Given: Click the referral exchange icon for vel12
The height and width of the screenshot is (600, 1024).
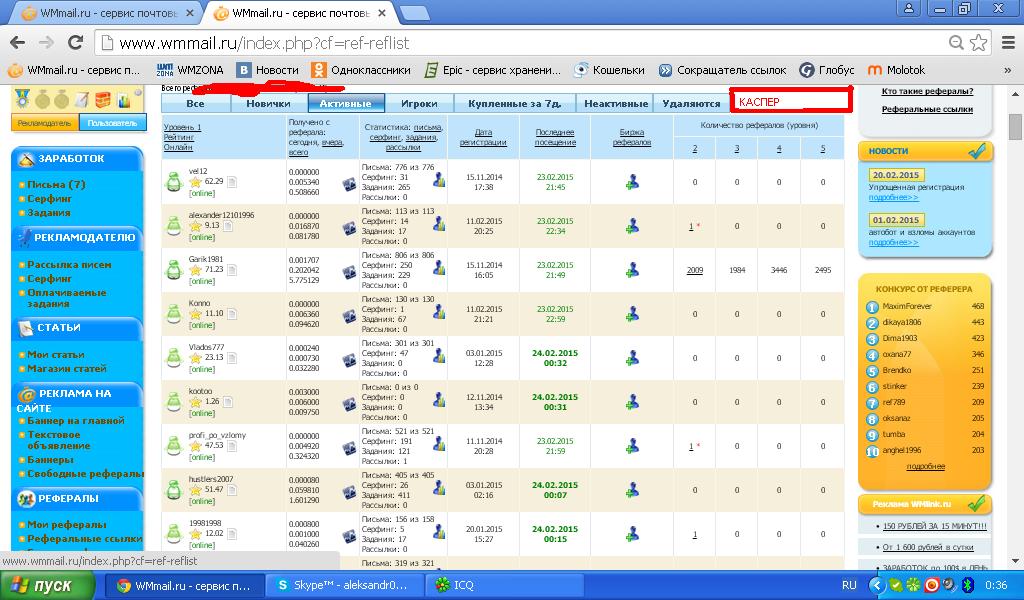Looking at the screenshot, I should (x=632, y=183).
